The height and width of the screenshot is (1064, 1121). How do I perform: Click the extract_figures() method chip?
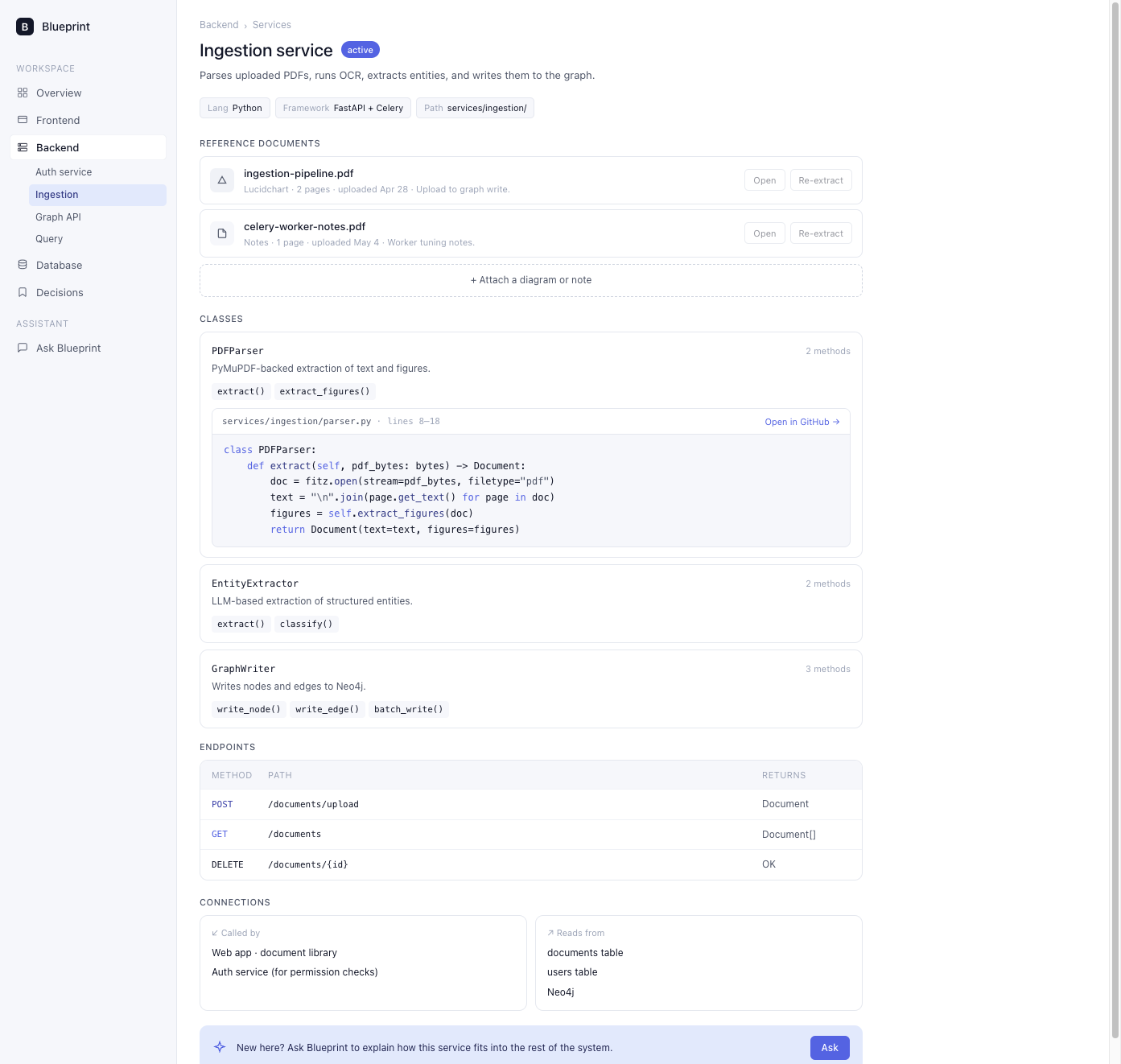(325, 391)
